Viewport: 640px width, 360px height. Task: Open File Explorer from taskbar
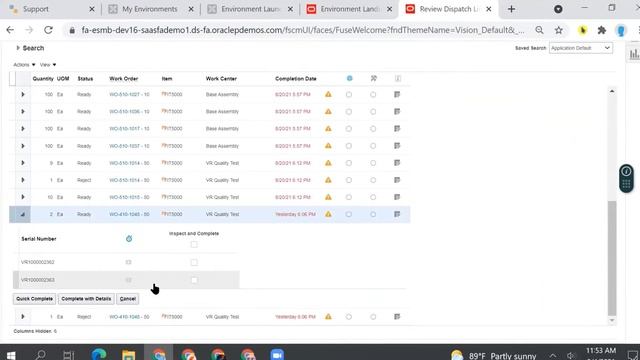point(129,355)
